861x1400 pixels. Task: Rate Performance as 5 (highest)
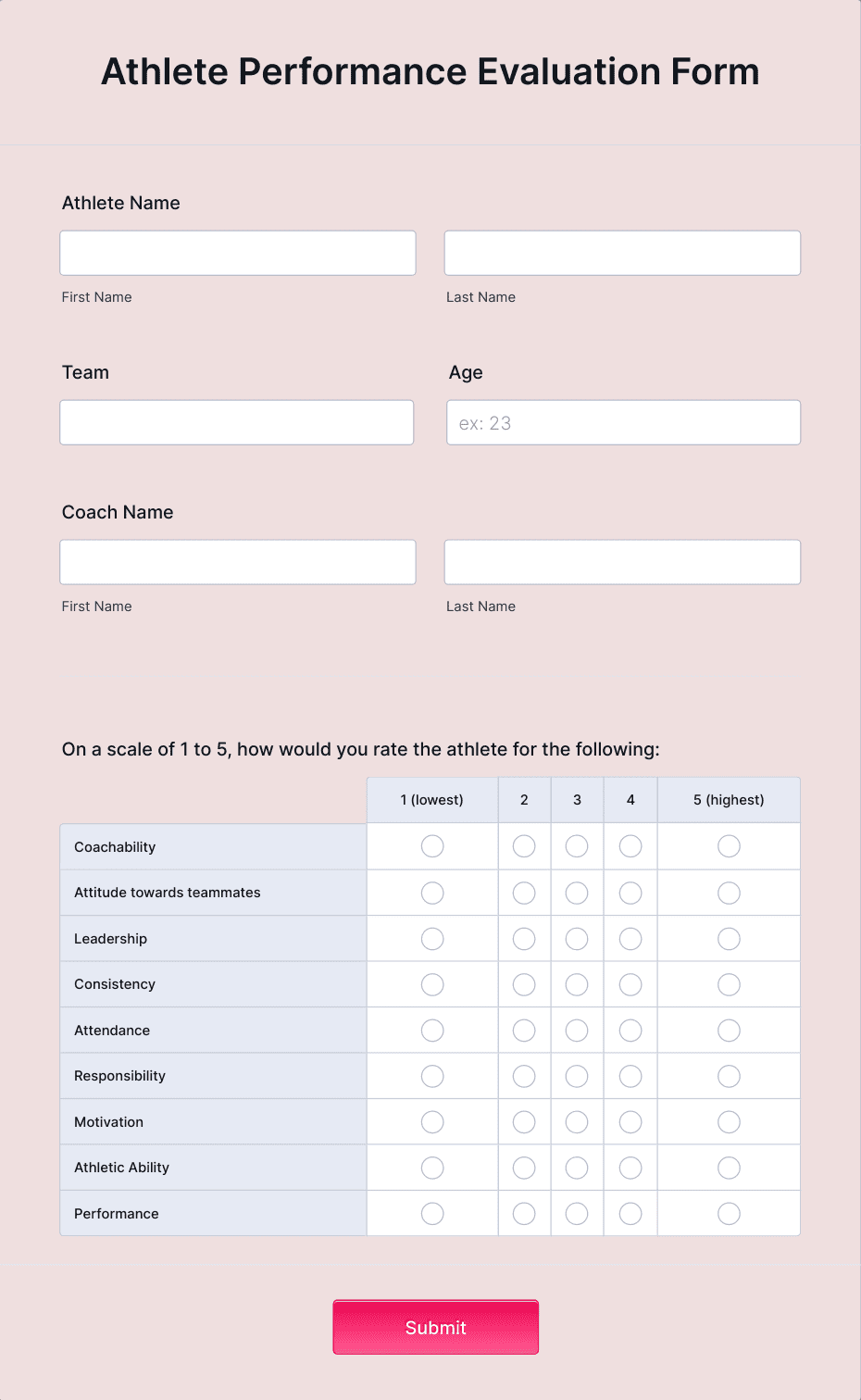pyautogui.click(x=728, y=1213)
